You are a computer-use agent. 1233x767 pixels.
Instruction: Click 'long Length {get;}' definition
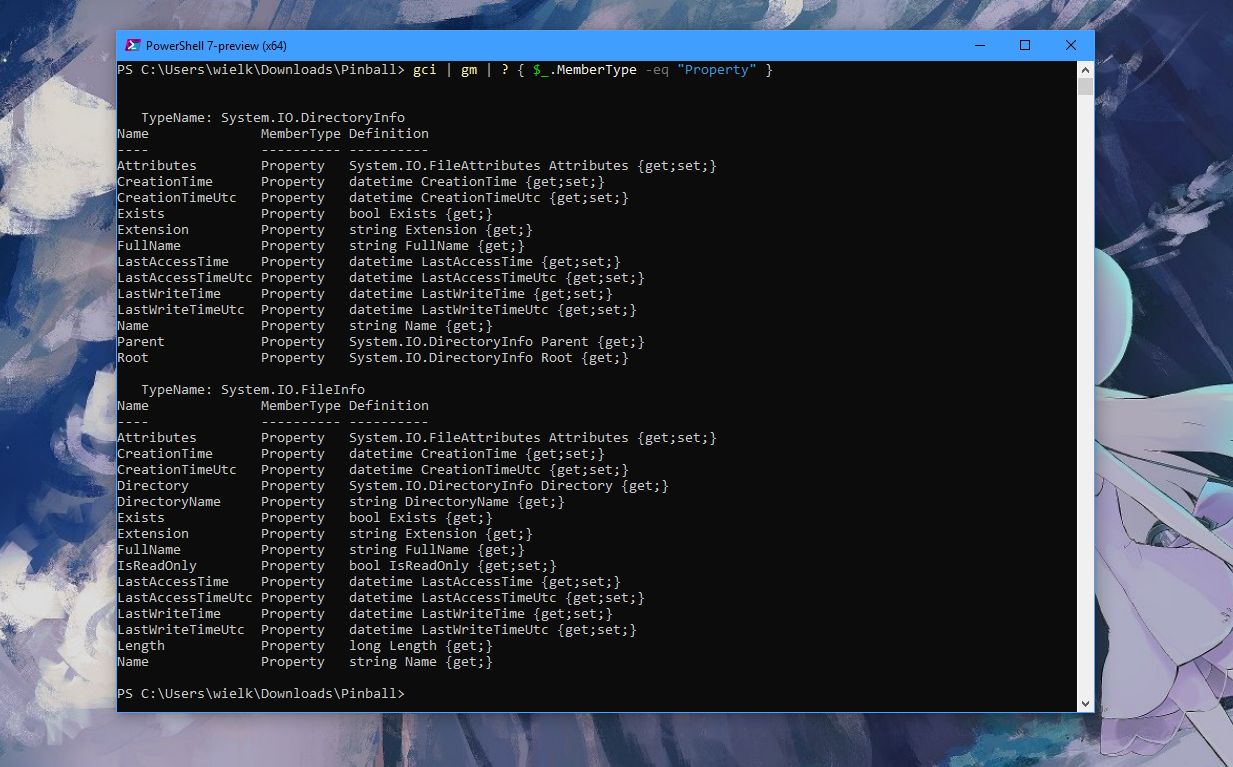(421, 646)
